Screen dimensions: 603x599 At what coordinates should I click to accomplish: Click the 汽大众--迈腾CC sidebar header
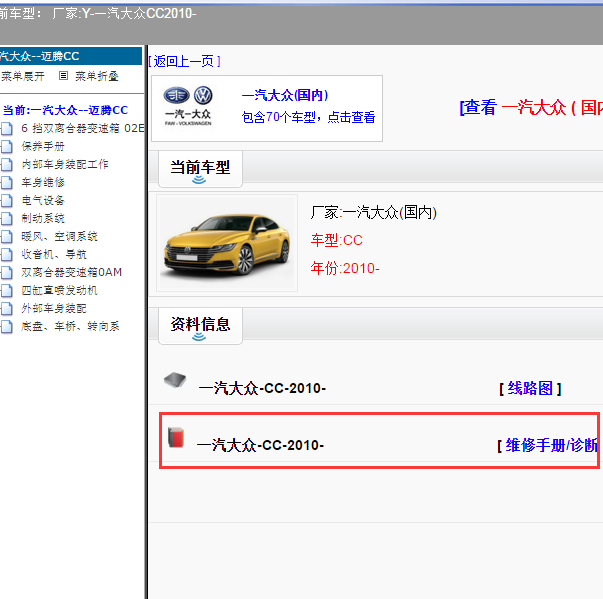[71, 56]
